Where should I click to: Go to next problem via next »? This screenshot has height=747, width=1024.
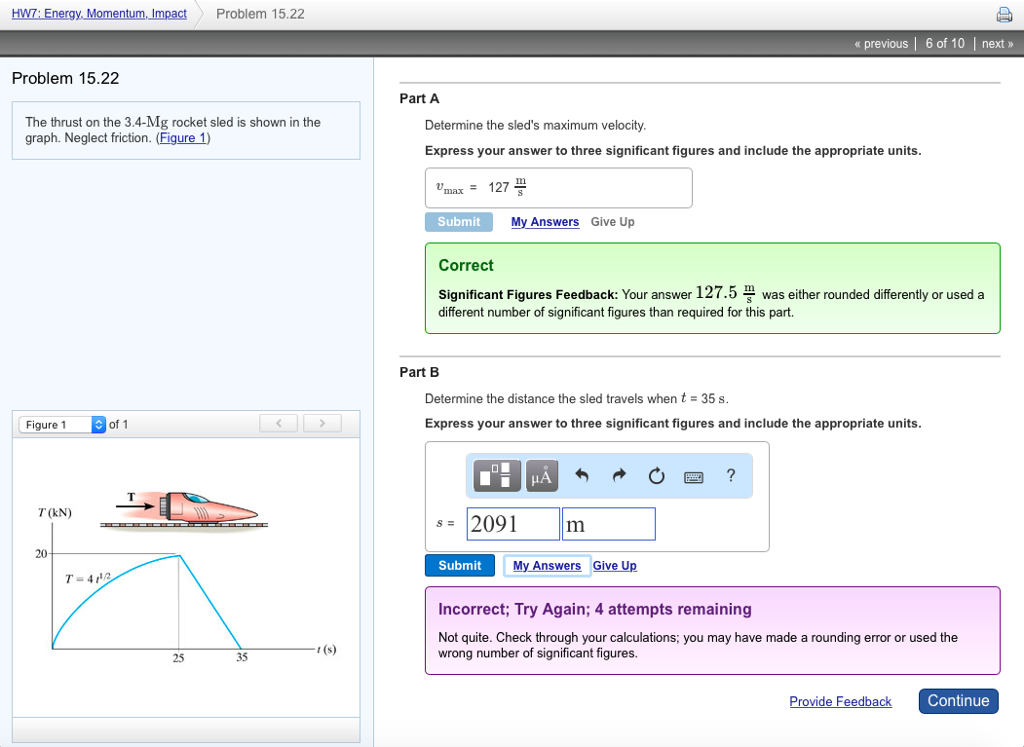click(996, 43)
